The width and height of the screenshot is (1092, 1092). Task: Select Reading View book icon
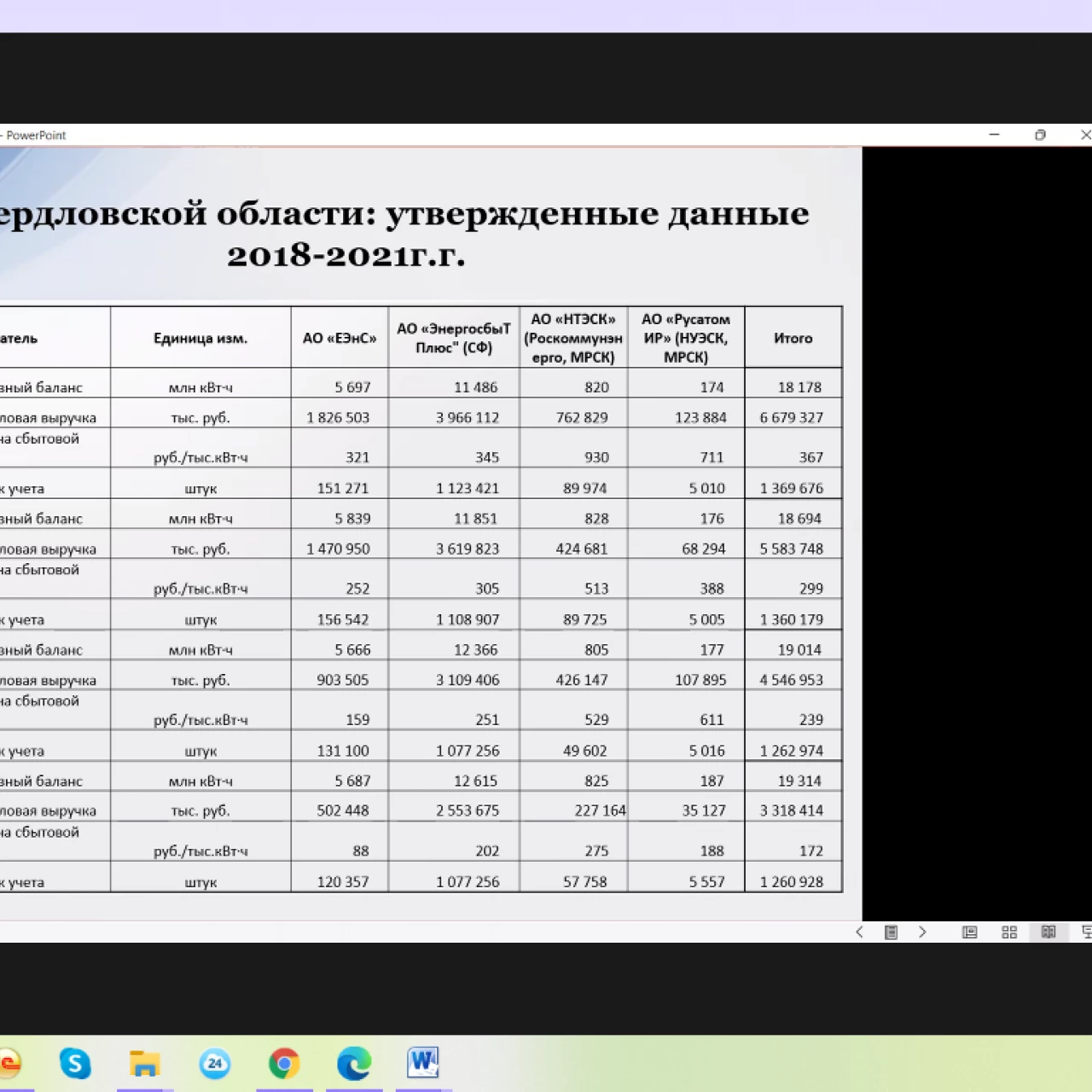(1048, 932)
